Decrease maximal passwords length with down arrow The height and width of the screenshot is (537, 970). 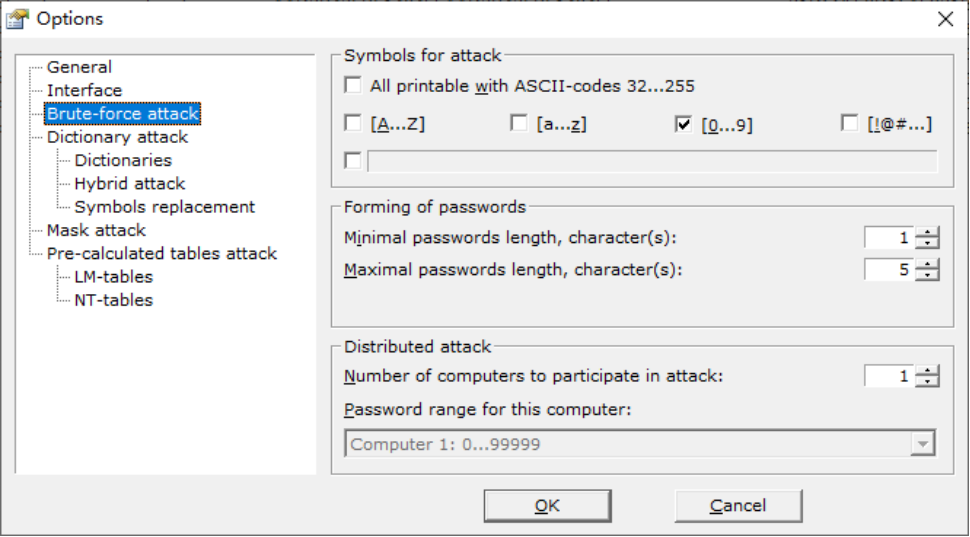click(930, 276)
